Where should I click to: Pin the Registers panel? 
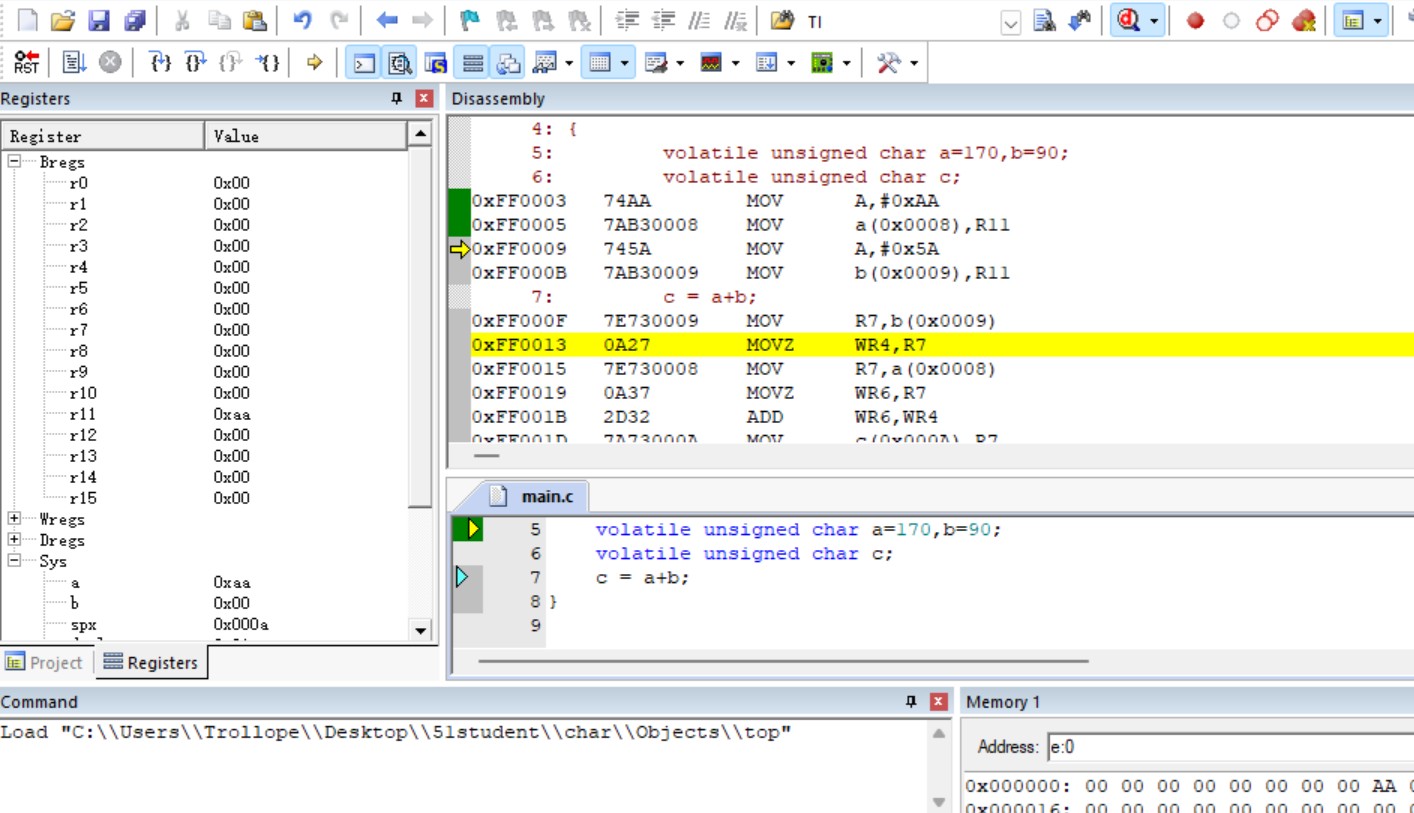[396, 98]
